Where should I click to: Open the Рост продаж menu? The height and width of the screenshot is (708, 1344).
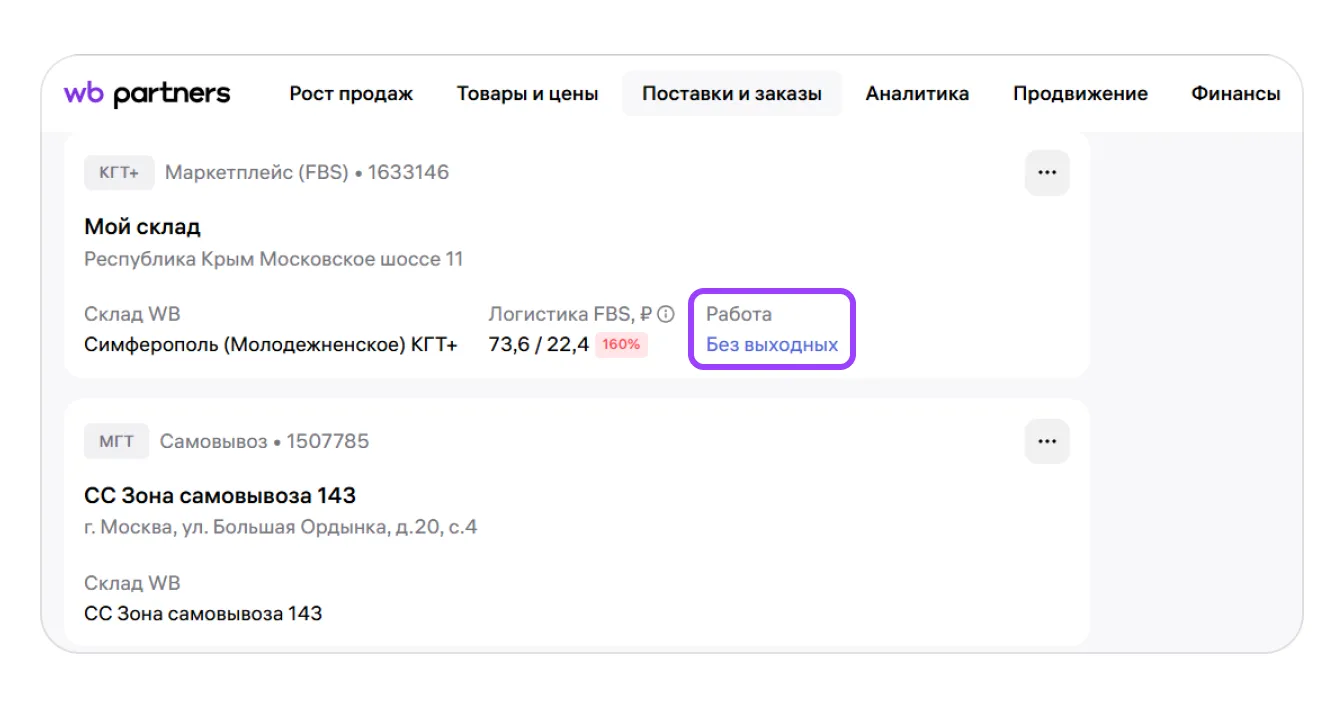[x=351, y=94]
